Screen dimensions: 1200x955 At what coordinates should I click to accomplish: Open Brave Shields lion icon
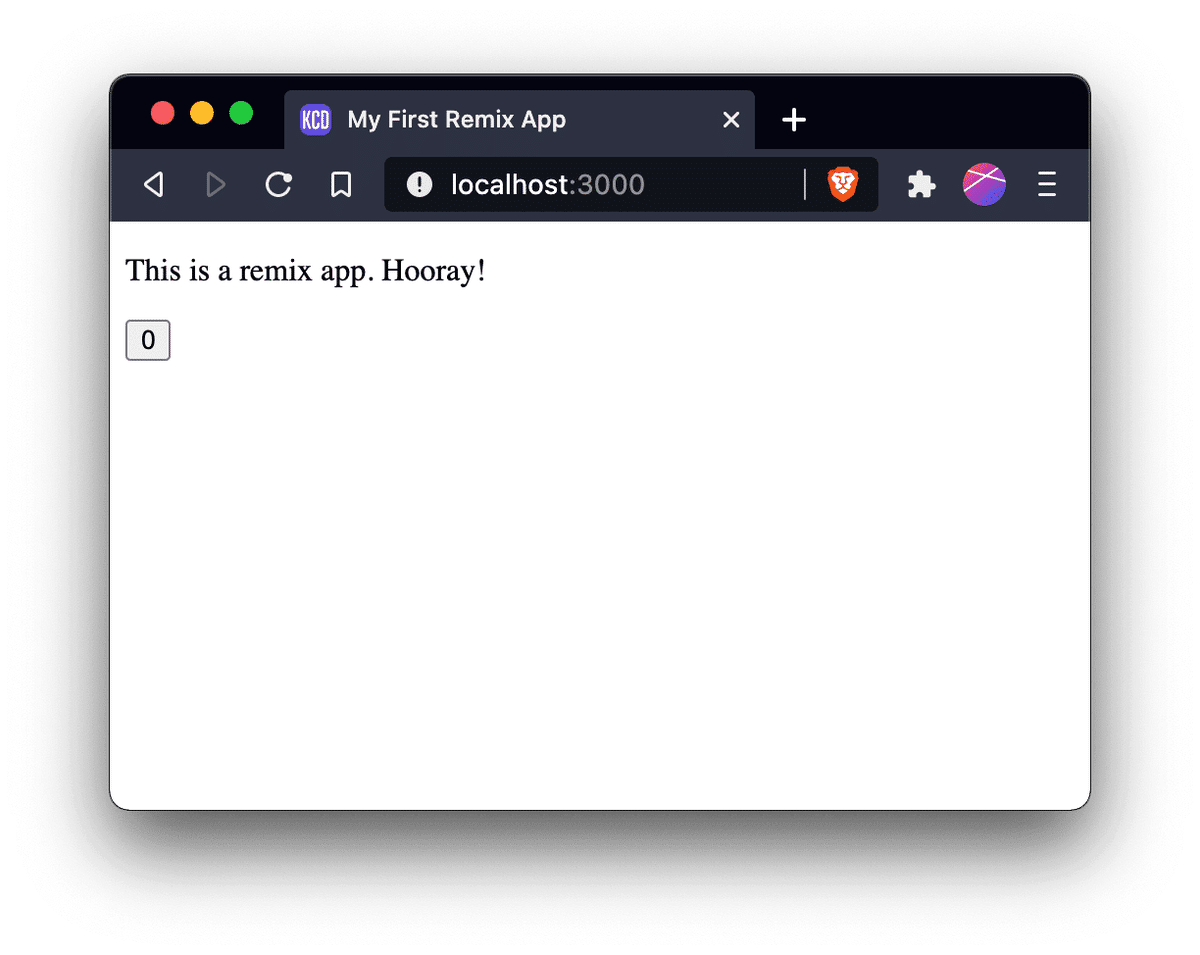[843, 184]
